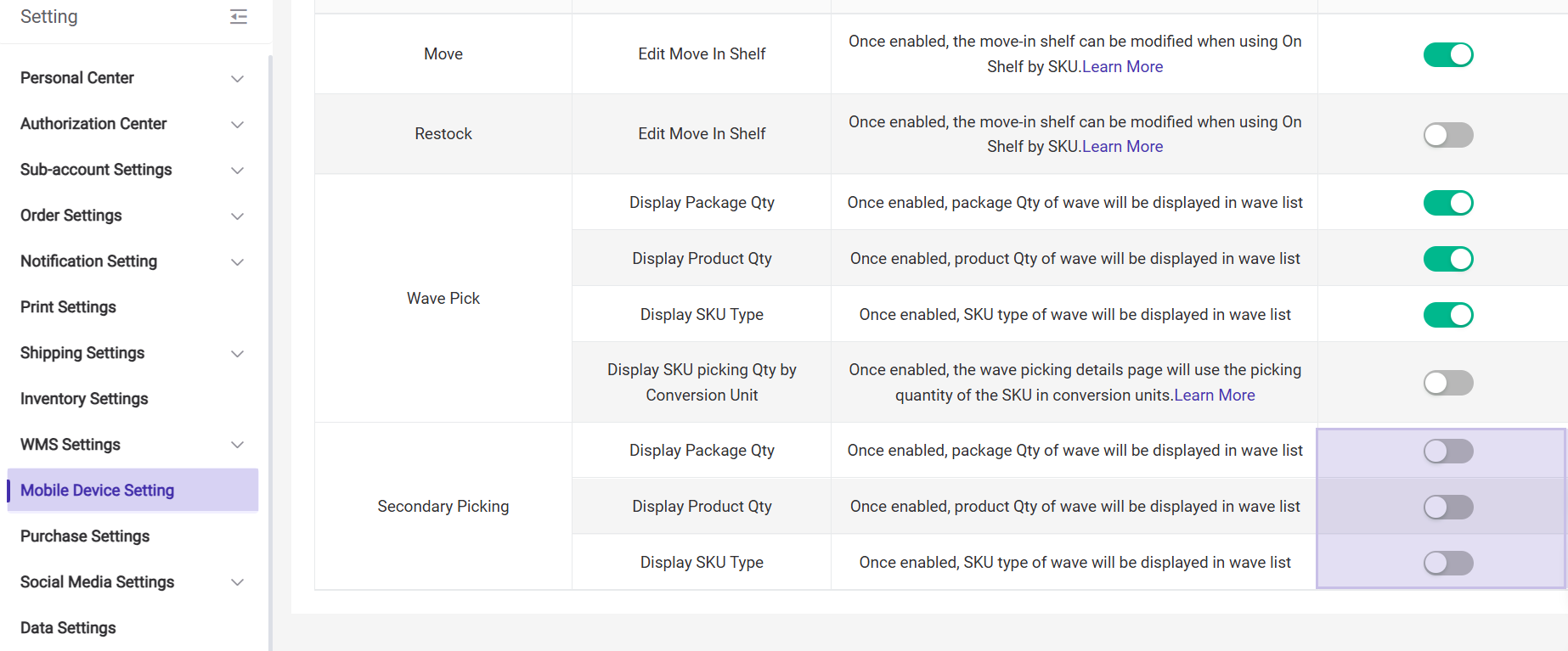Click the Shipping Settings chevron icon
The image size is (1568, 651).
(238, 354)
